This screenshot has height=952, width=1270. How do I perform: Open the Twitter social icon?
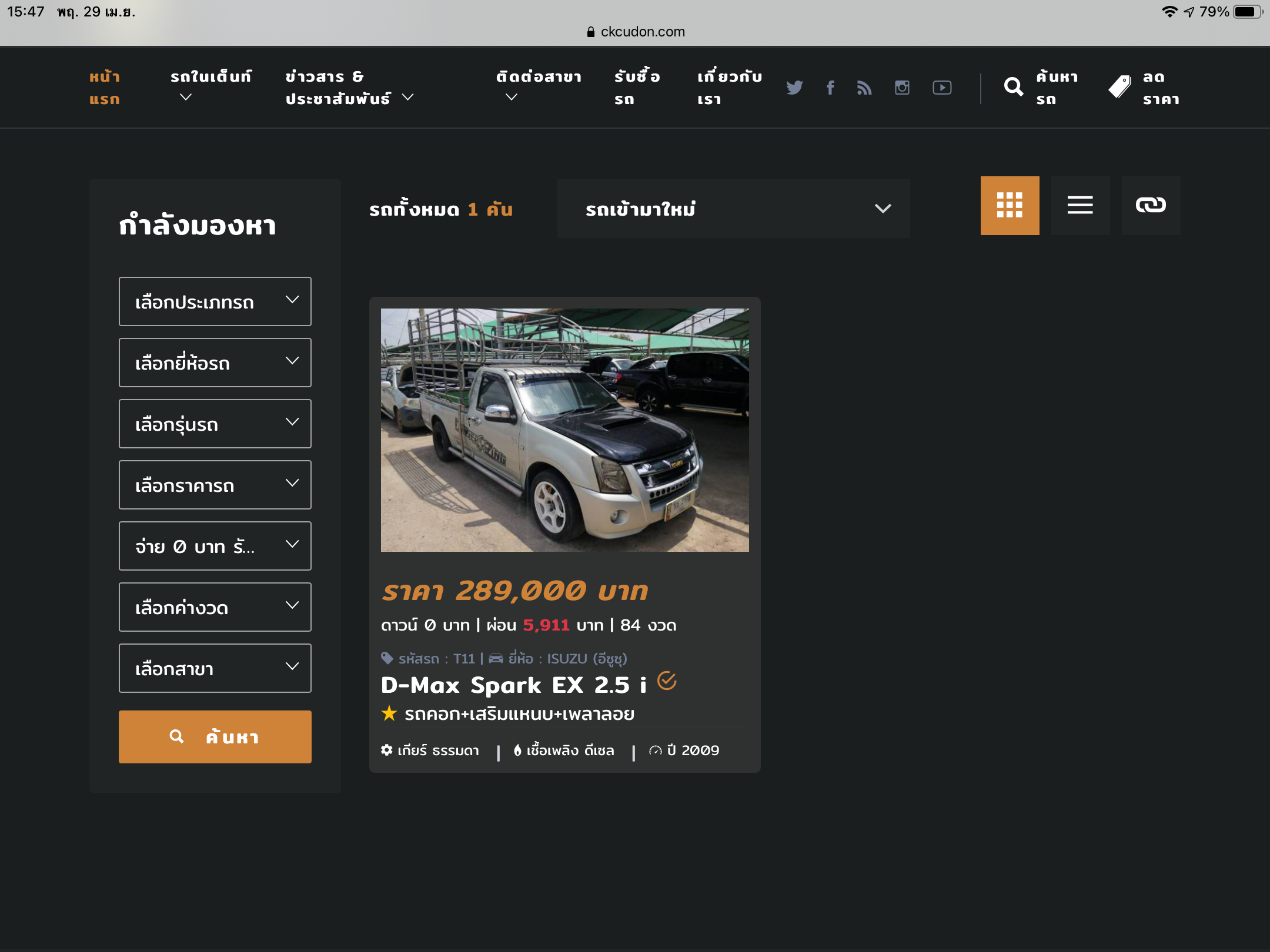pyautogui.click(x=794, y=88)
